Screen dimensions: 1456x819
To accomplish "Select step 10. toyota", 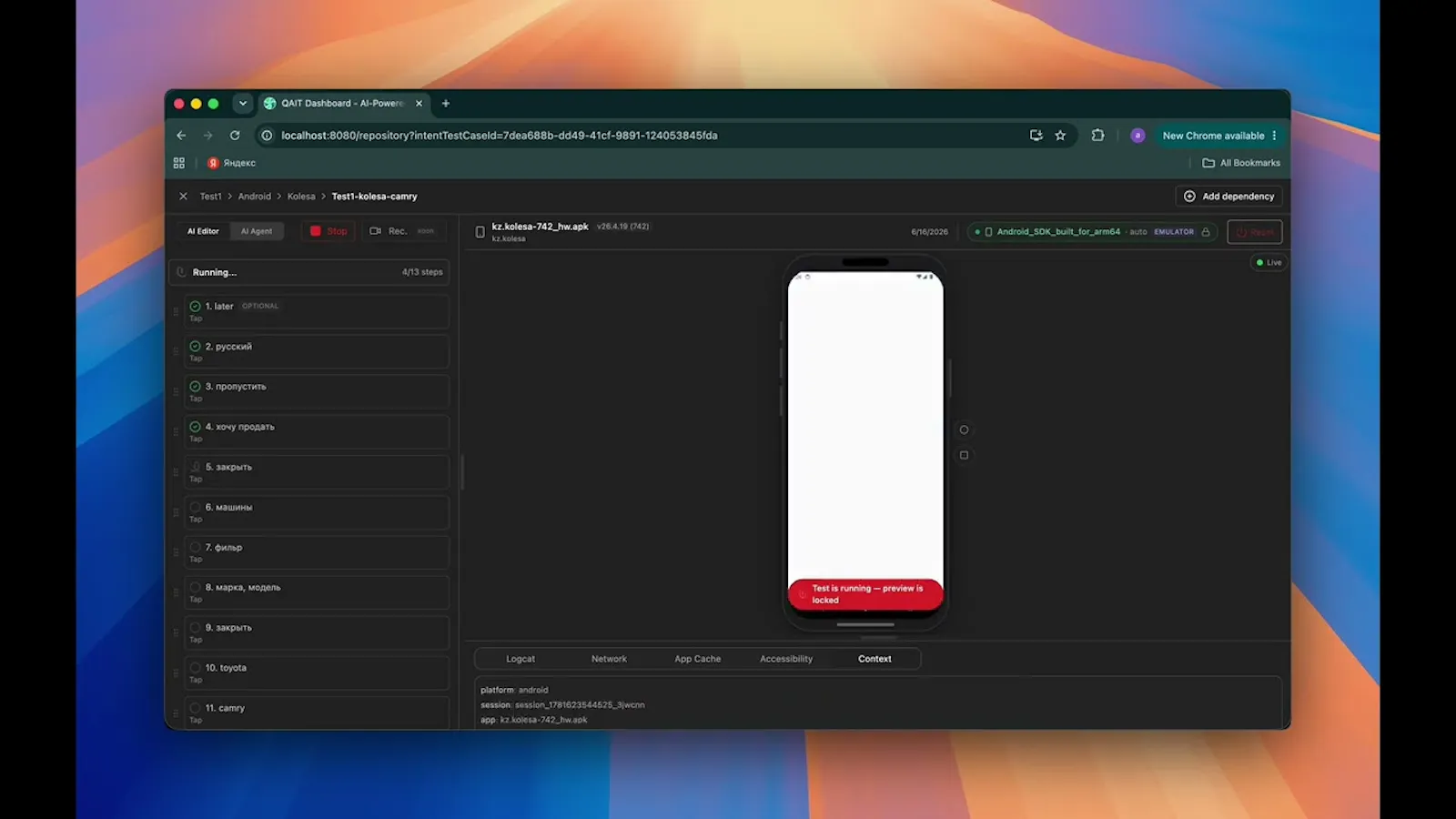I will (316, 672).
